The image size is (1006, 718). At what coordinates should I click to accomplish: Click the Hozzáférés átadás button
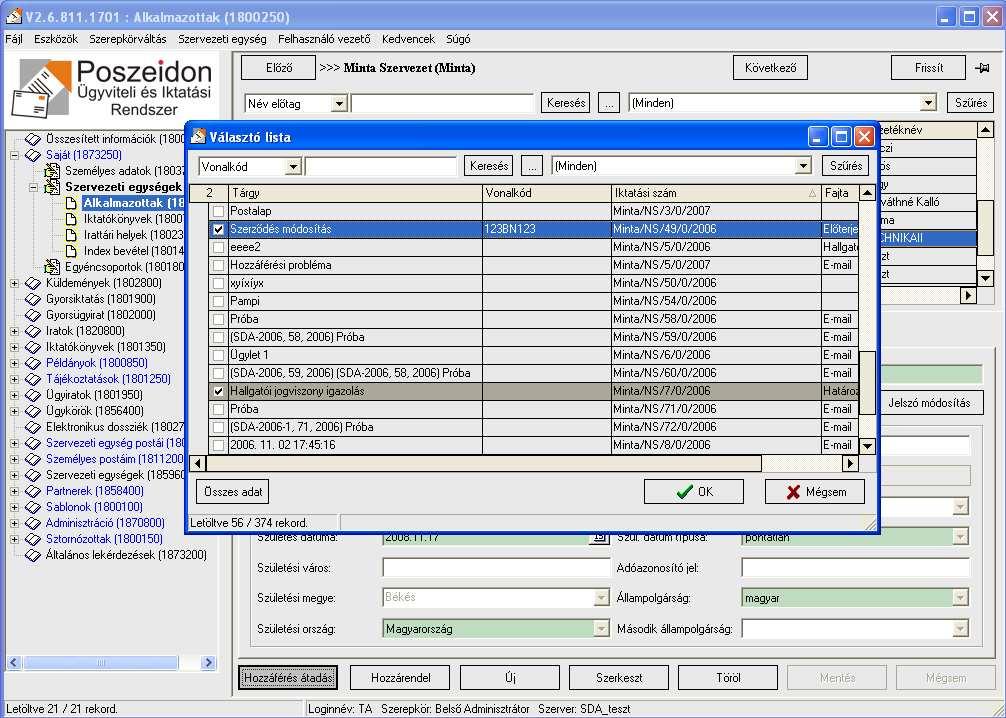(x=288, y=678)
